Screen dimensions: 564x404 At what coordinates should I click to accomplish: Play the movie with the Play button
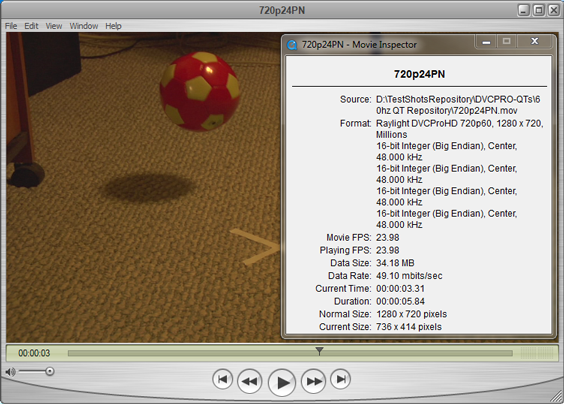pos(282,382)
